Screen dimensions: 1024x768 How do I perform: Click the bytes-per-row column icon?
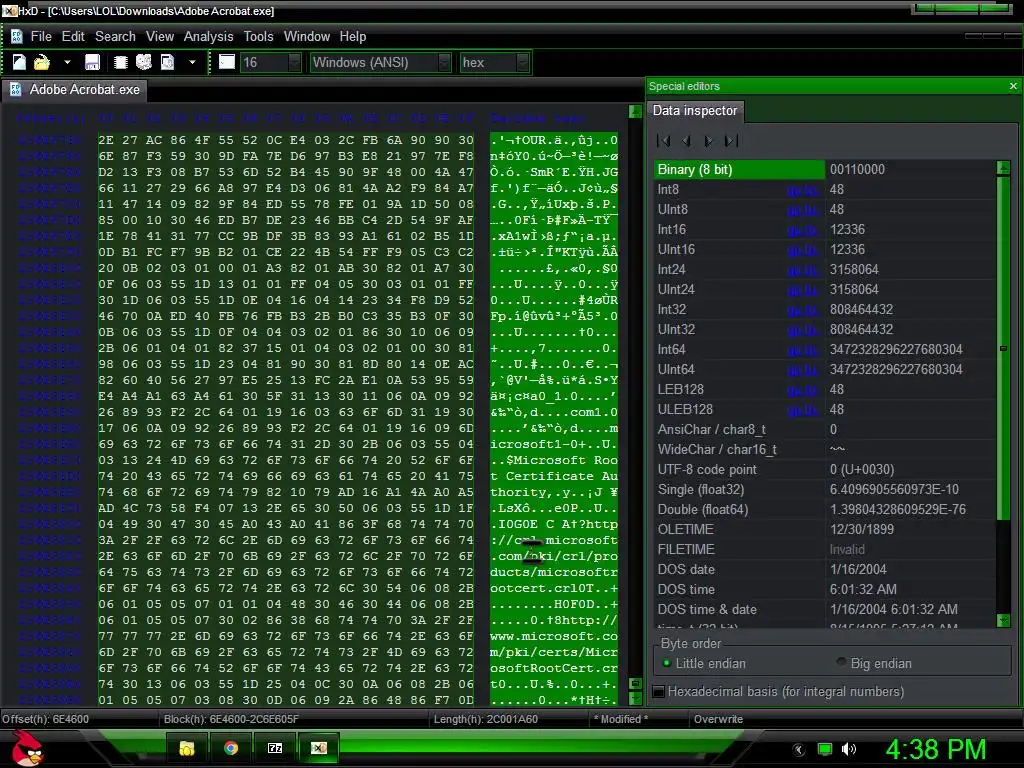tap(227, 62)
